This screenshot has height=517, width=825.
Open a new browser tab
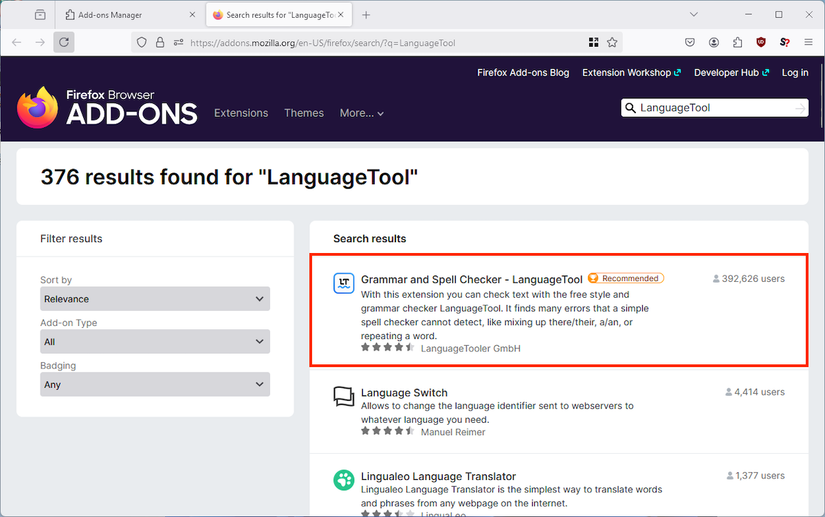pos(366,15)
